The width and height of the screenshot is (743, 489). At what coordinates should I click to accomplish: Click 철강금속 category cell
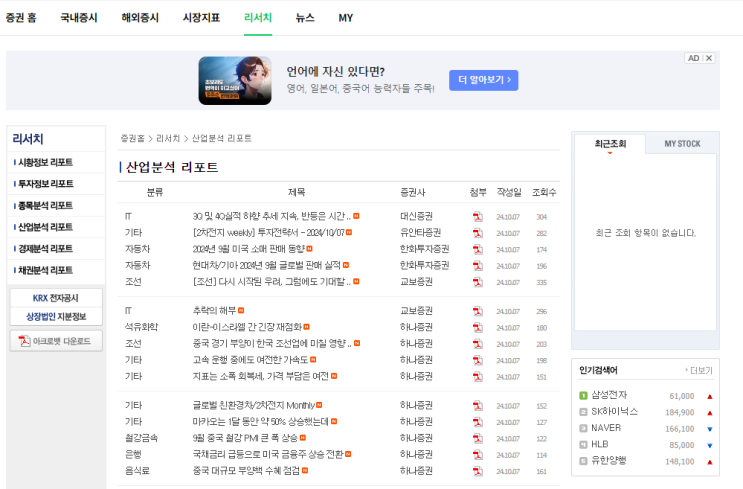click(141, 438)
